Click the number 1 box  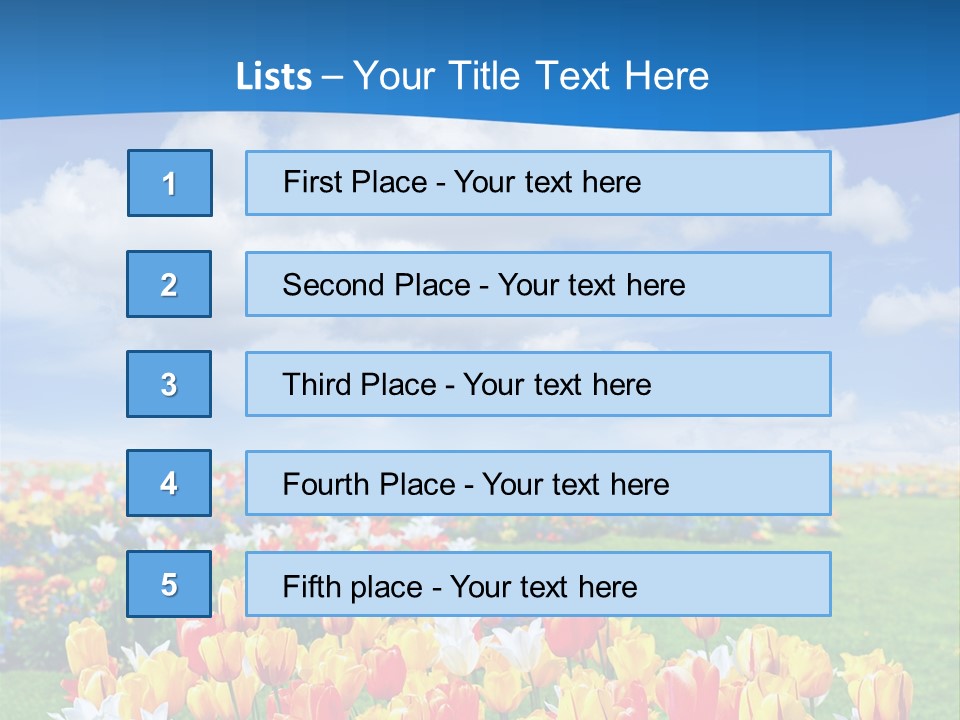click(x=170, y=183)
